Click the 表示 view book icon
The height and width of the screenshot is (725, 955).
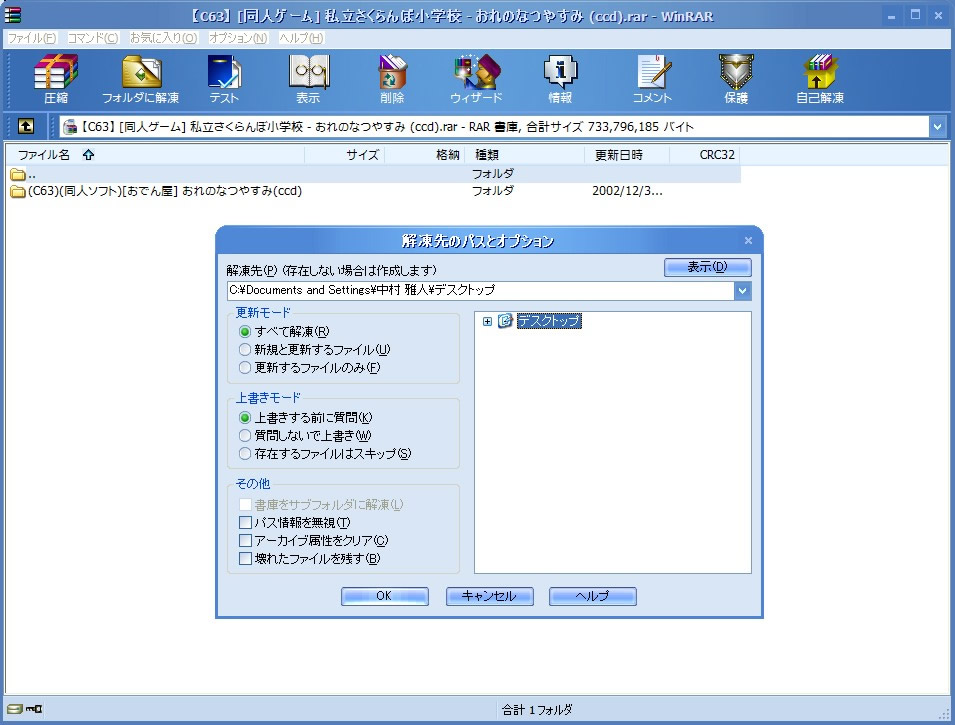pos(309,72)
